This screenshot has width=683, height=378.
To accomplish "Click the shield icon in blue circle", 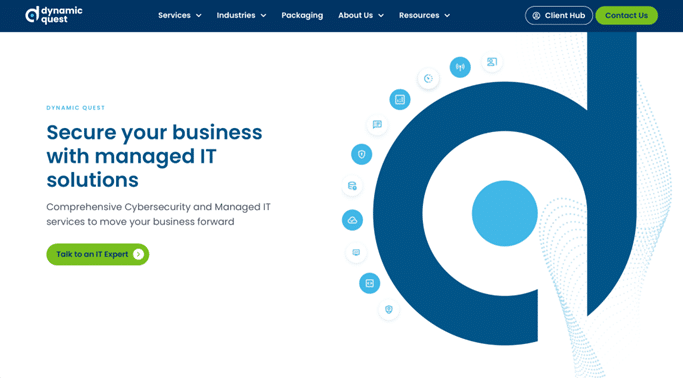I will click(x=362, y=154).
